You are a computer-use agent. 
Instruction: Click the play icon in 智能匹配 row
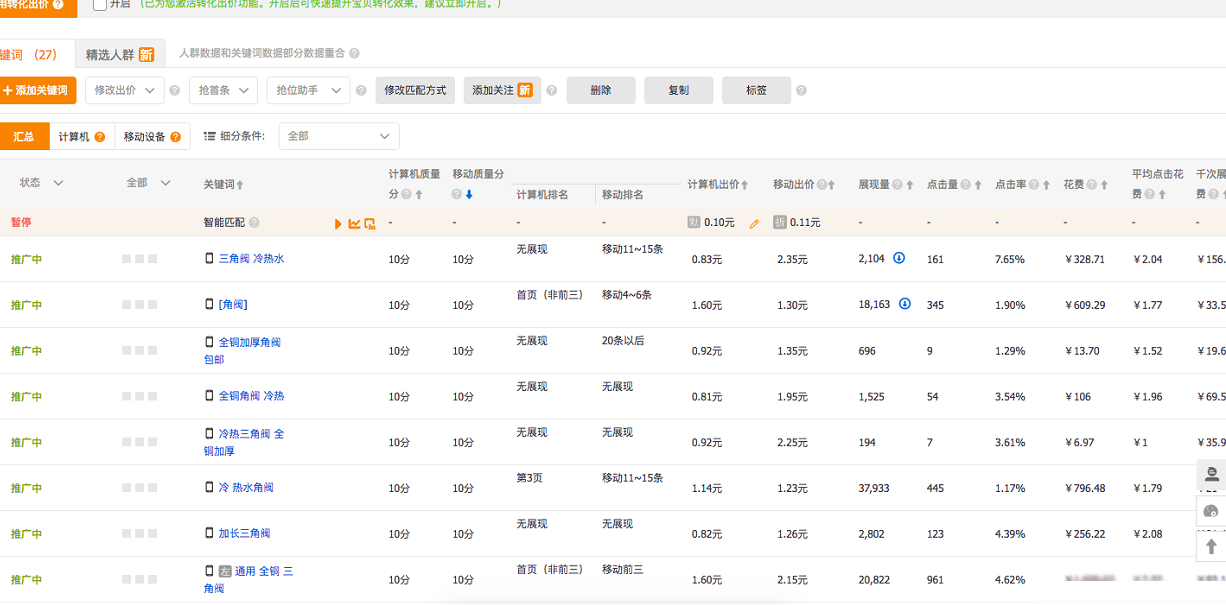[x=338, y=223]
